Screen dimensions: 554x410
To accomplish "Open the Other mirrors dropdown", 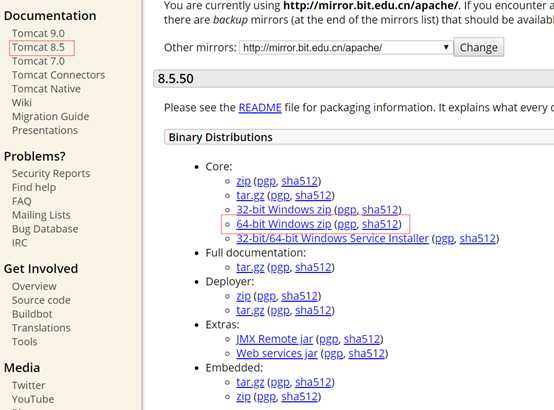I will pos(346,48).
